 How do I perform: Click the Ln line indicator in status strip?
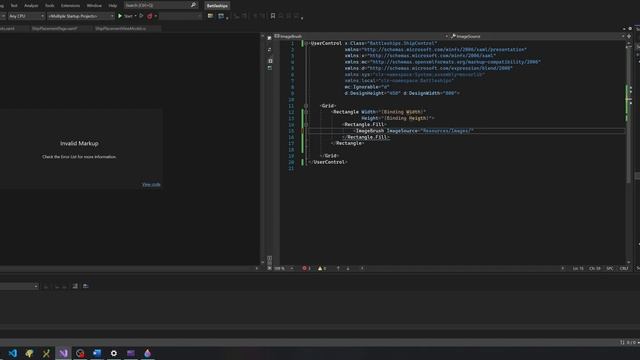click(578, 269)
